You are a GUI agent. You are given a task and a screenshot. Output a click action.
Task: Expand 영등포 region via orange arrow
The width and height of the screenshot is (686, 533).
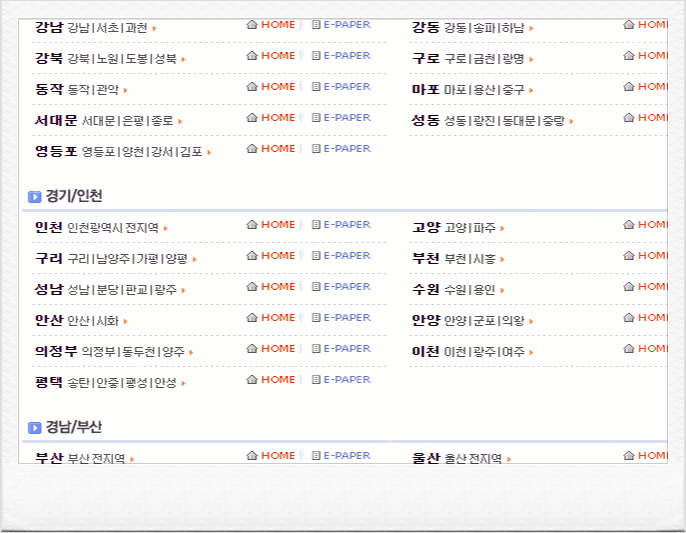click(209, 153)
